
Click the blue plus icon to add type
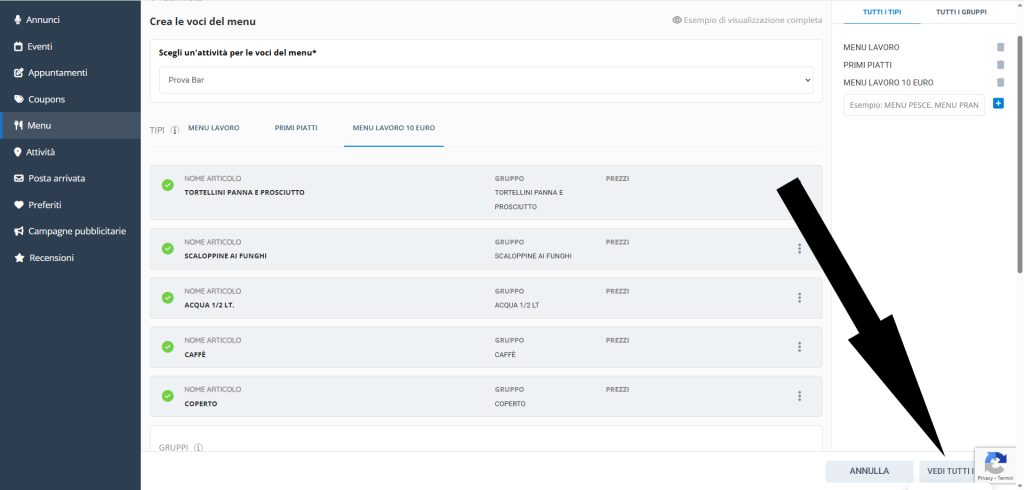click(x=998, y=104)
